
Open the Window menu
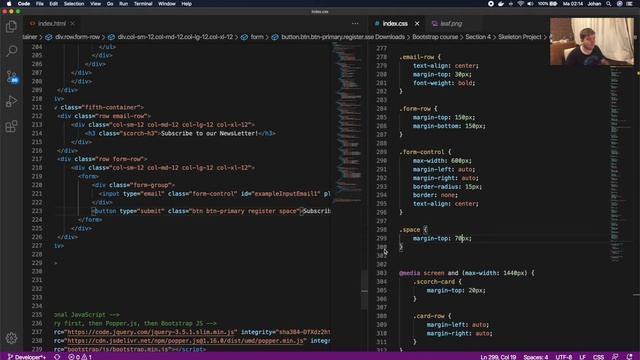point(167,4)
